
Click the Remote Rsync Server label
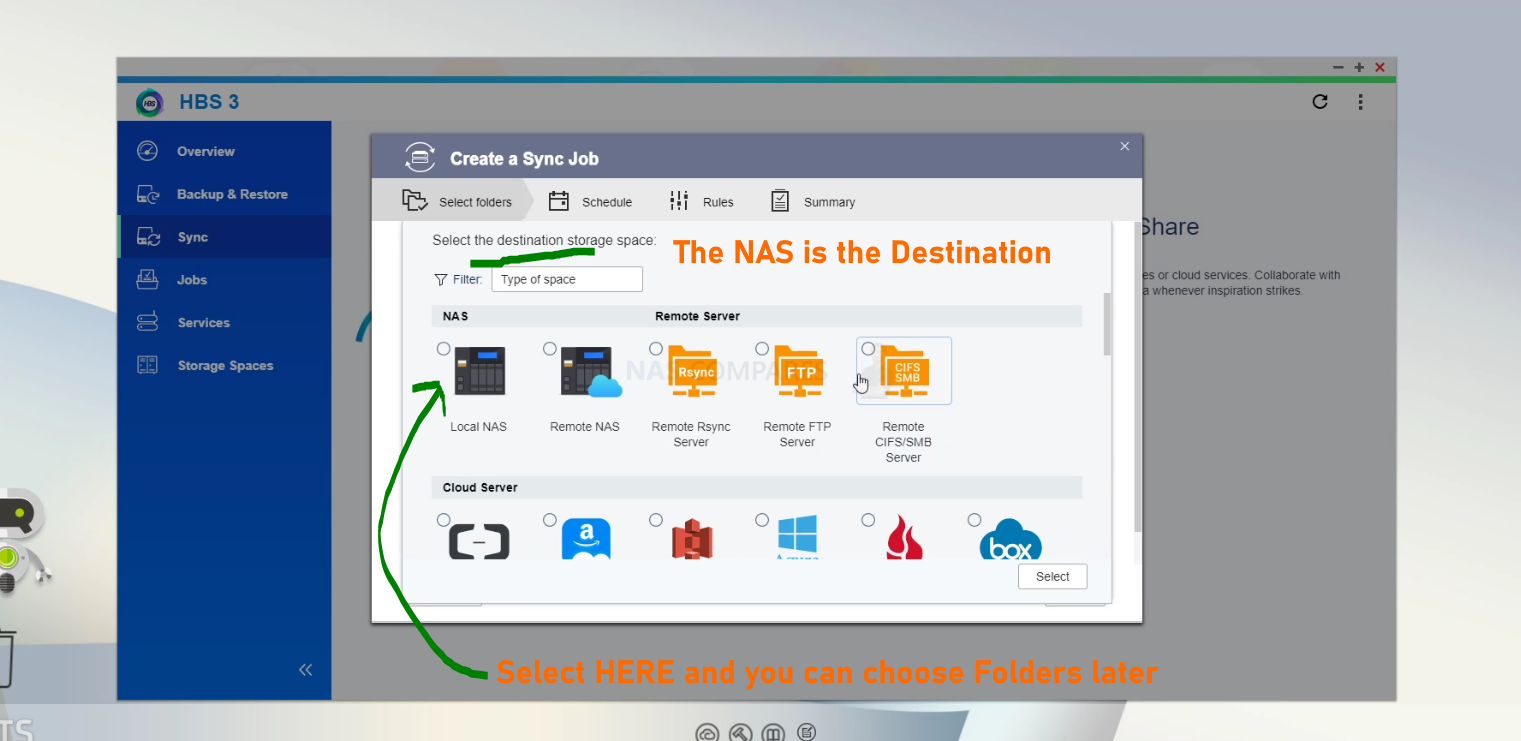pyautogui.click(x=691, y=434)
